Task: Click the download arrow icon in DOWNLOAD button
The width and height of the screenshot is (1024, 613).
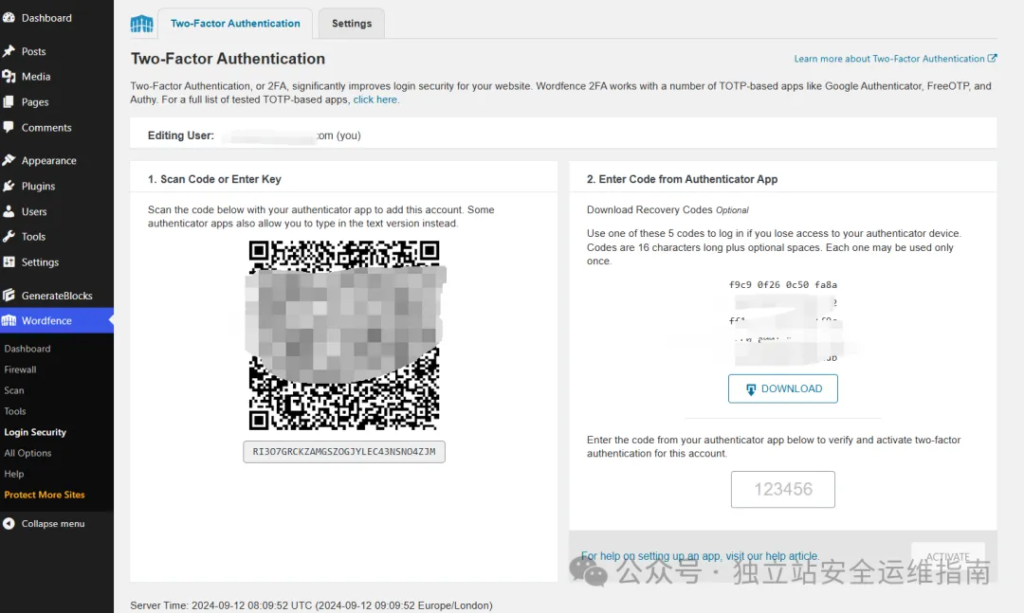Action: coord(750,389)
